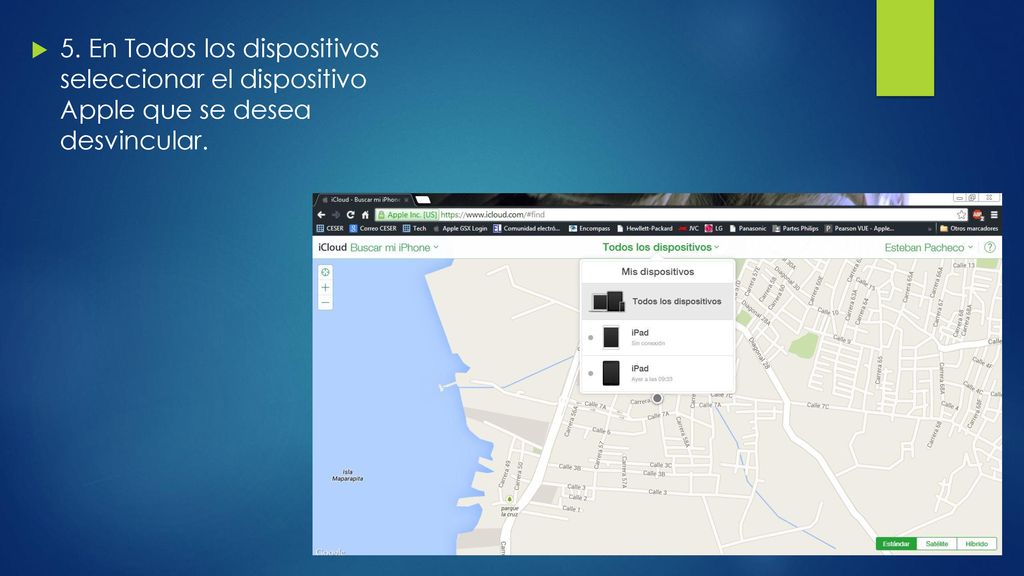Minimize the Chrome browser window

point(959,197)
